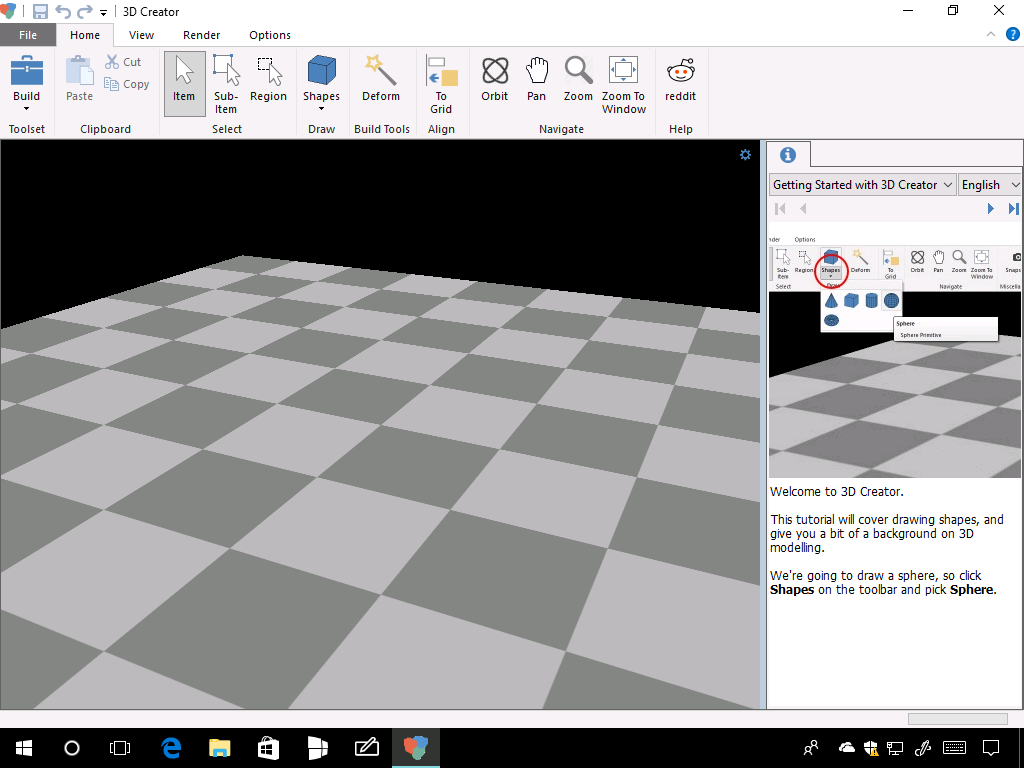Click the progress bar in the status bar

957,718
